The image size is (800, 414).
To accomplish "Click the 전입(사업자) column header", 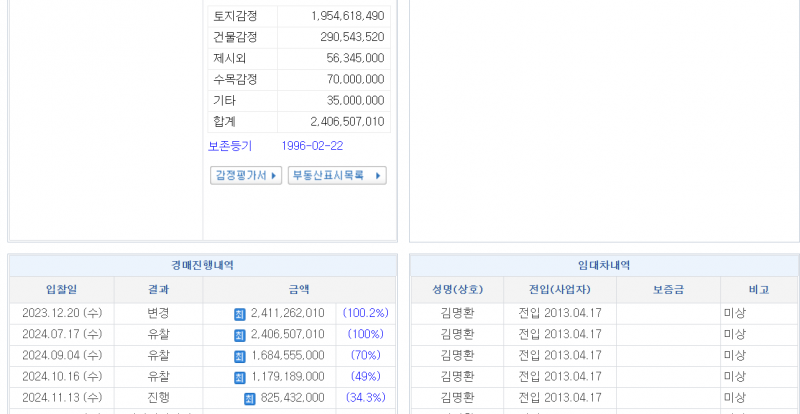I will coord(560,290).
